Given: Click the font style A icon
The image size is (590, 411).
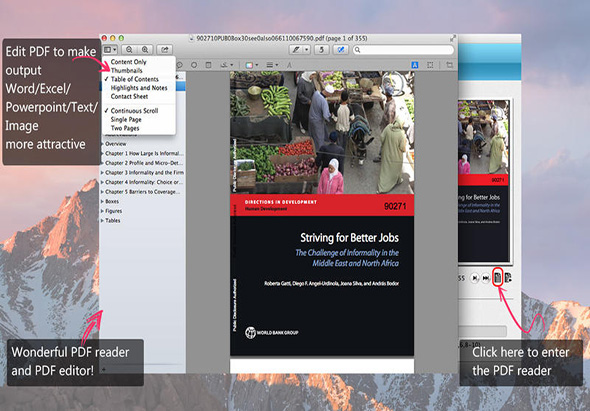Looking at the screenshot, I should click(x=289, y=65).
